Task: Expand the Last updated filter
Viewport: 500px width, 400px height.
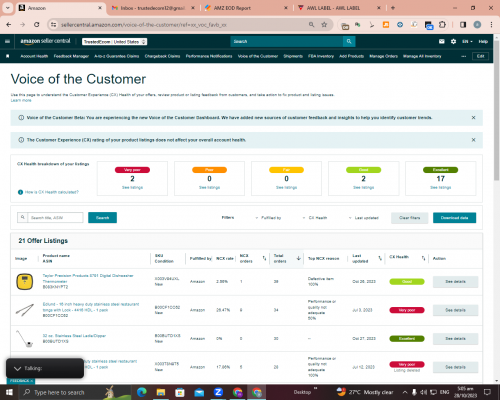Action: click(x=364, y=218)
